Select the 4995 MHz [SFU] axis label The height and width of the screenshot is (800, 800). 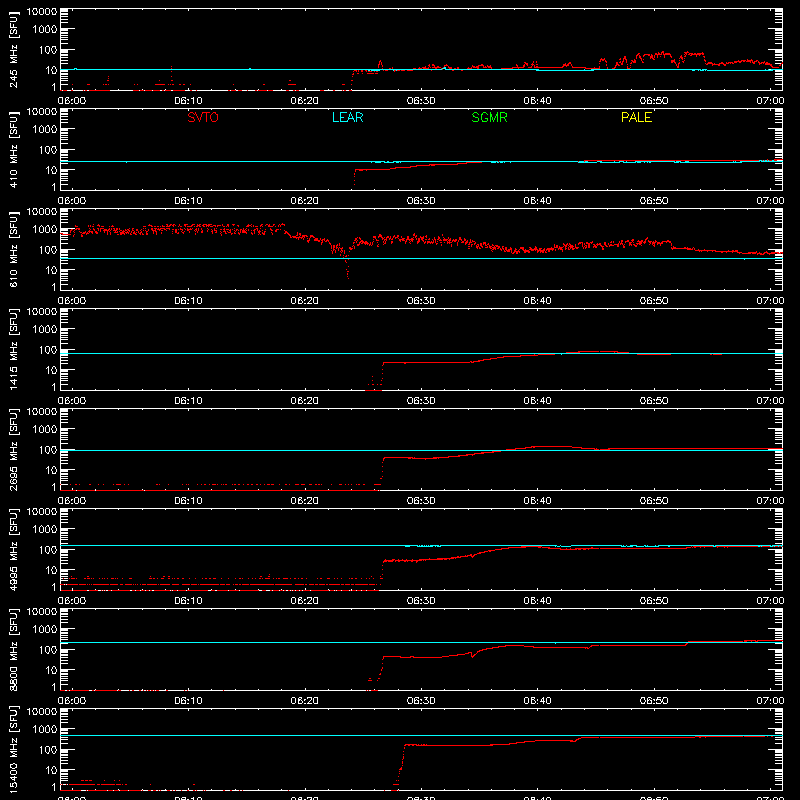tap(14, 549)
